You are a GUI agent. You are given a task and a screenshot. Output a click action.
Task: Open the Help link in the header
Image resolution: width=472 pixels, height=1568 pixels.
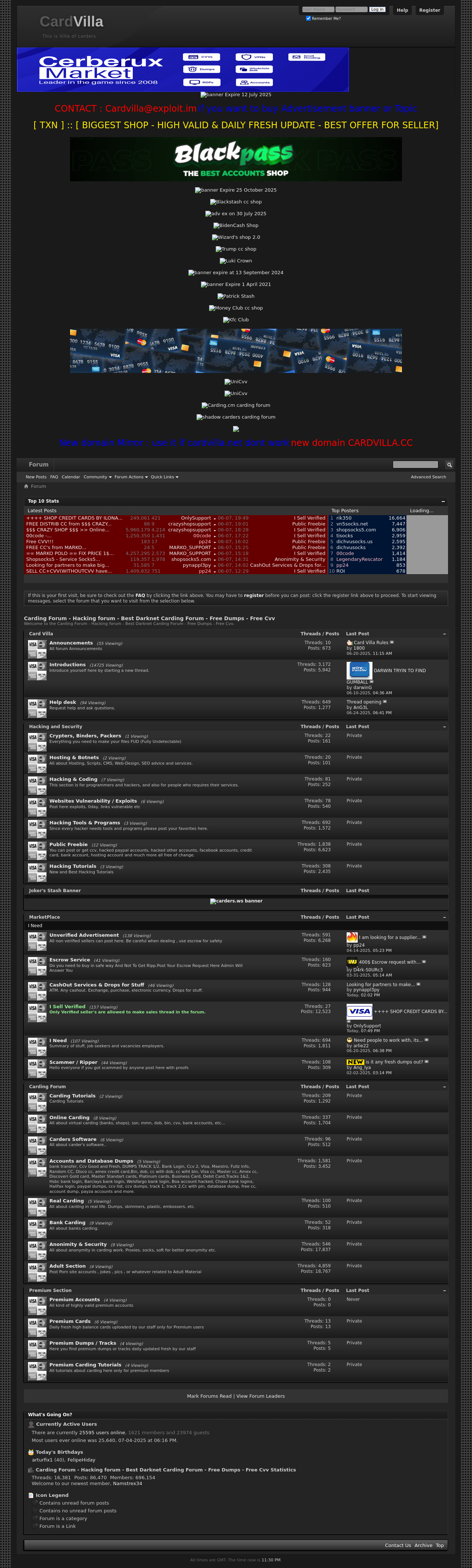(403, 10)
